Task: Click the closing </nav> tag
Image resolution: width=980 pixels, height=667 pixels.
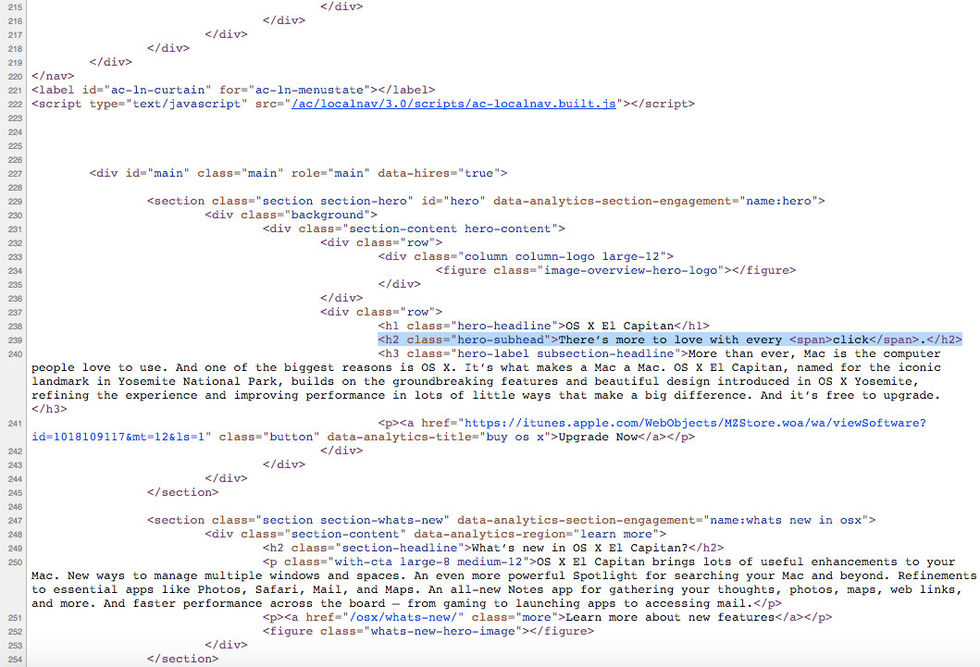Action: pyautogui.click(x=53, y=75)
